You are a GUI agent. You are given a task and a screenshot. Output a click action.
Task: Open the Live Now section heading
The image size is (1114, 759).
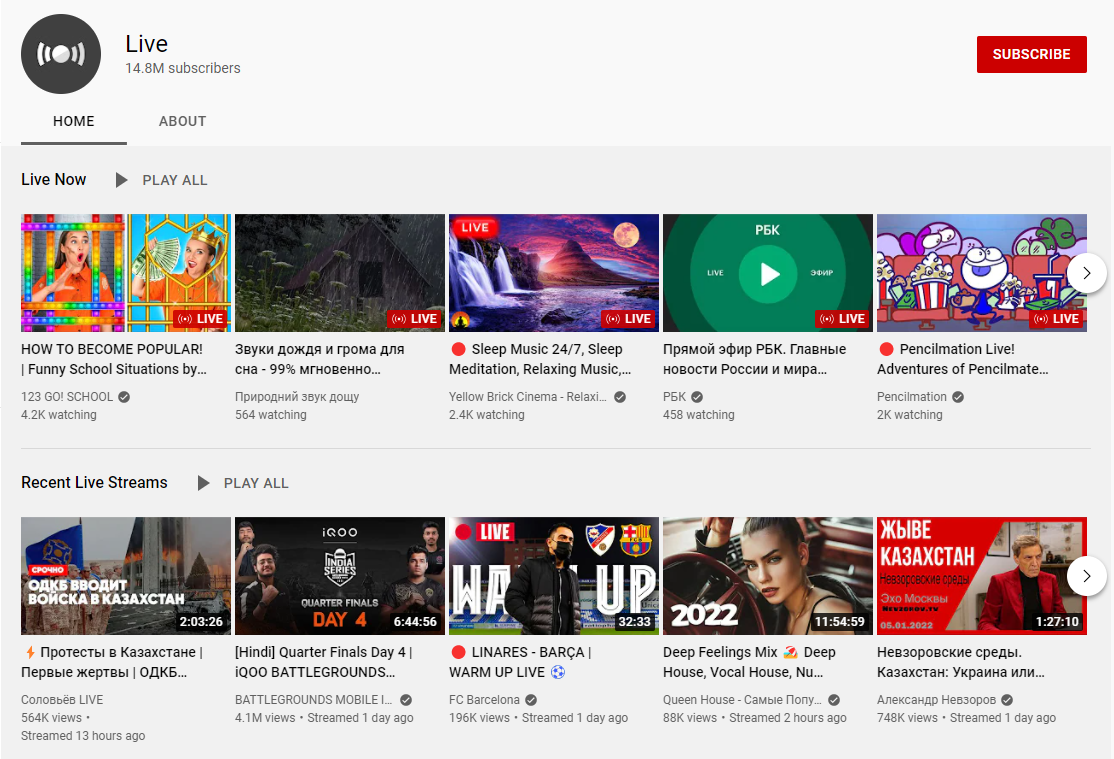[54, 180]
